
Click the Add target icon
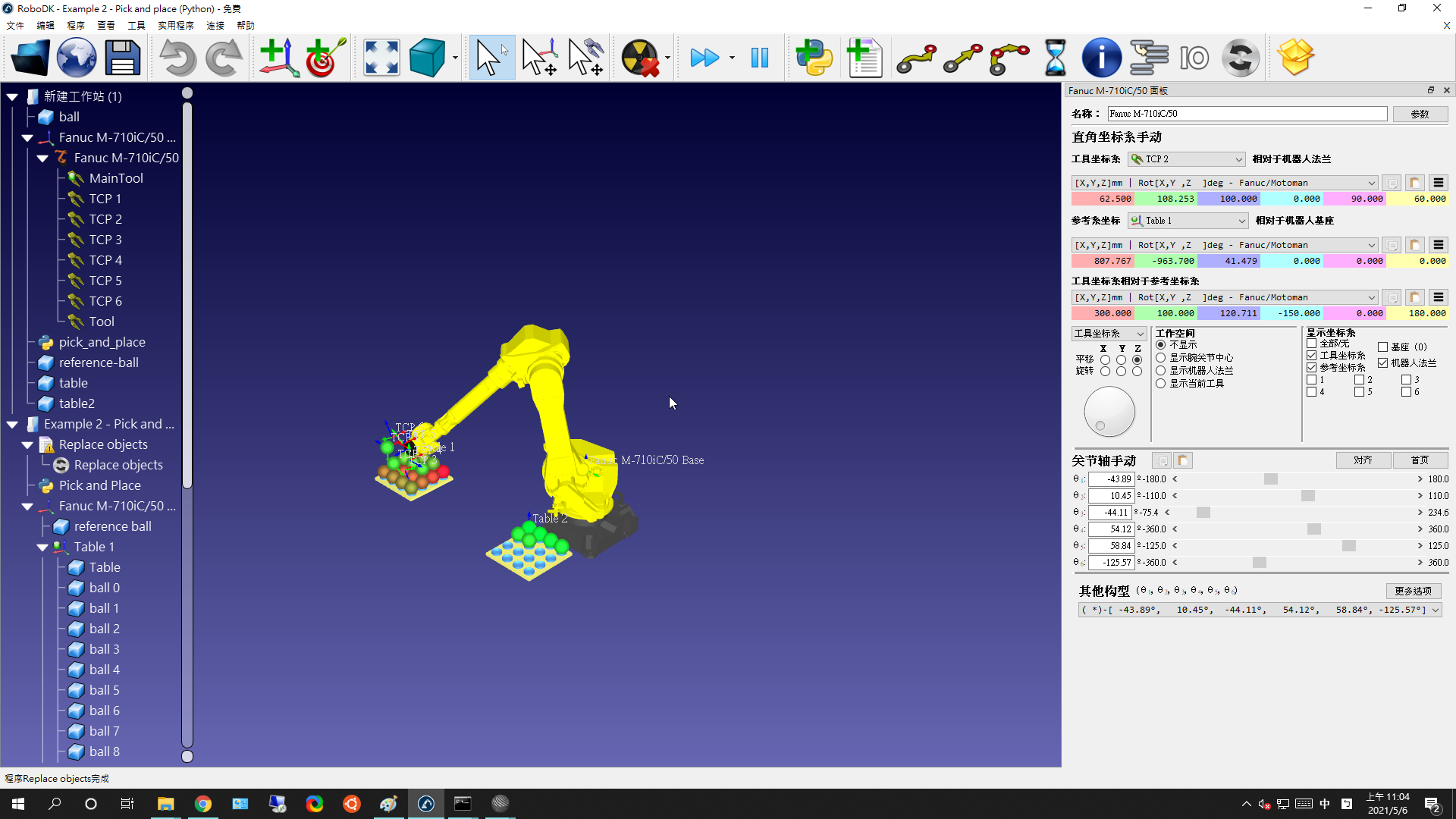click(x=325, y=58)
